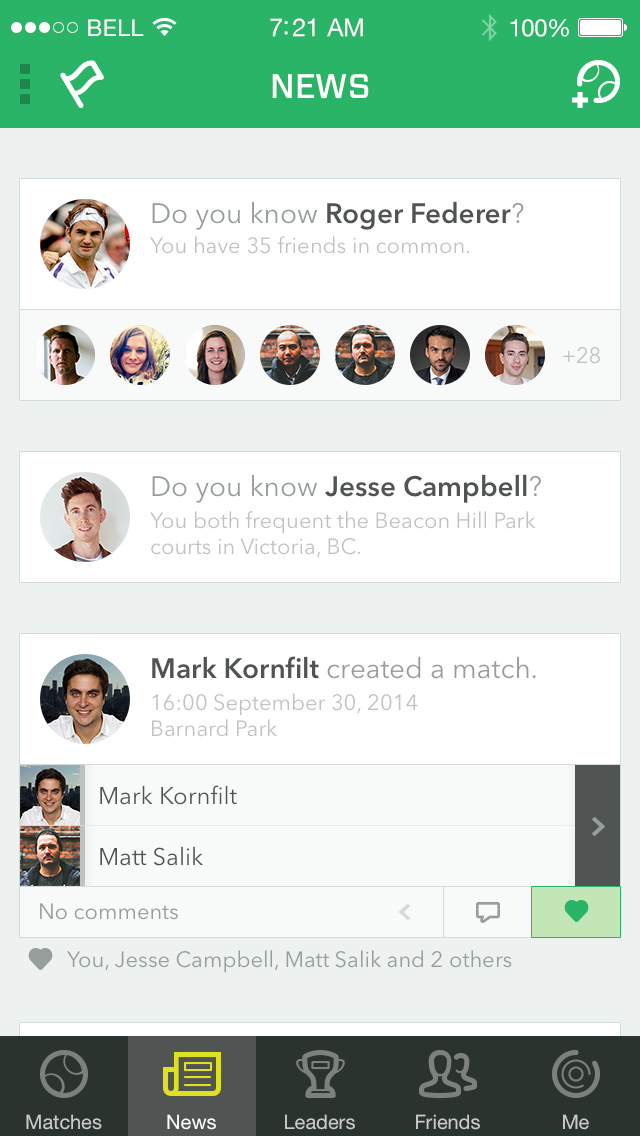Tap the gray heart beside the likes list
640x1136 pixels.
point(41,960)
